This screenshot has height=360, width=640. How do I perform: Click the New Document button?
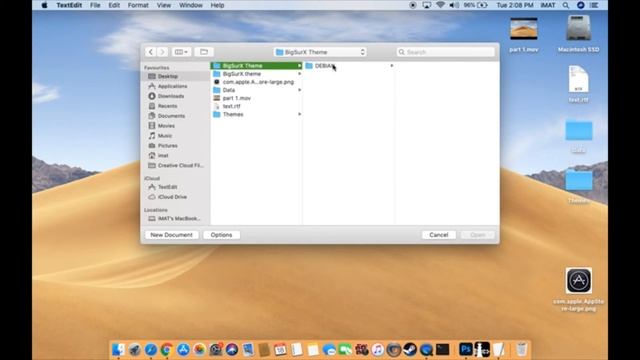tap(171, 235)
